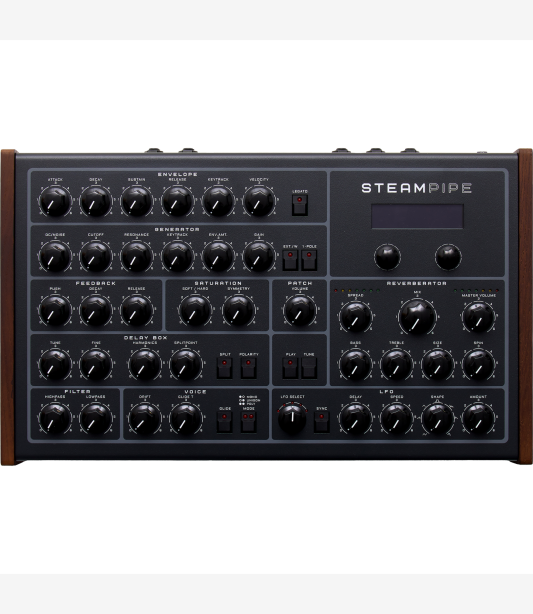The image size is (533, 614).
Task: Click the Voice Glide T knob
Action: [186, 419]
